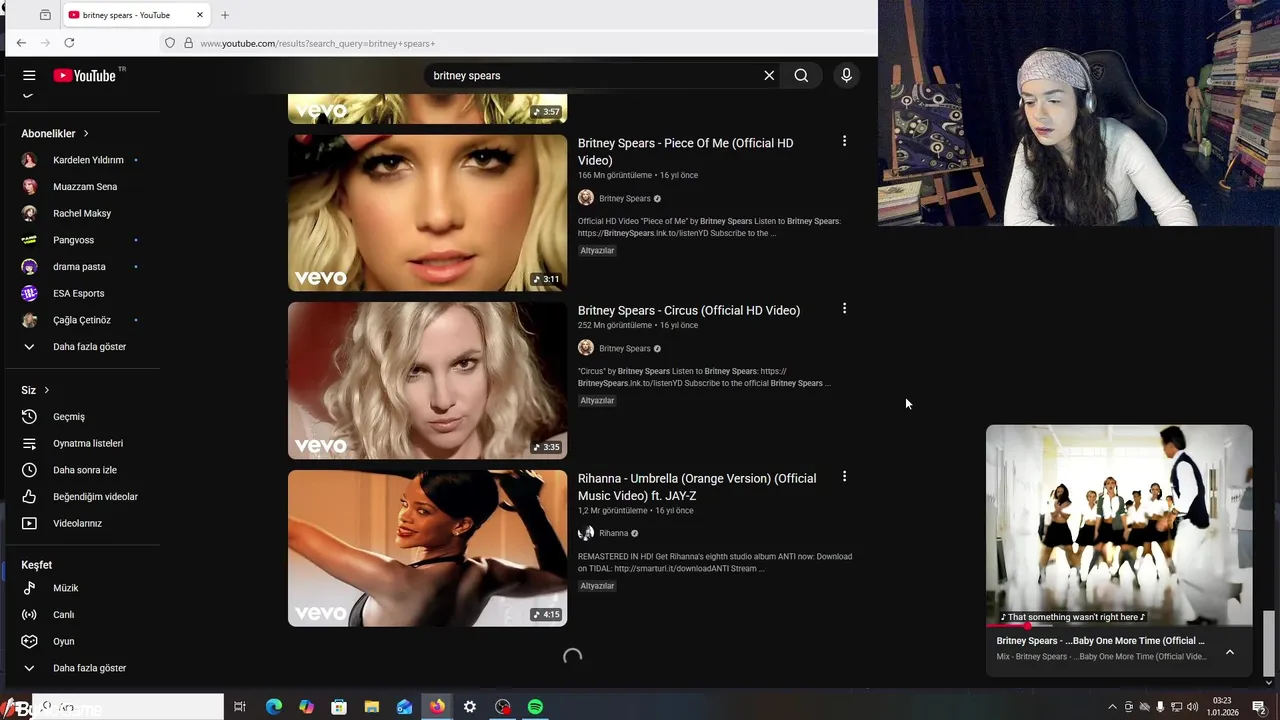Open the browser tab list button

45,15
